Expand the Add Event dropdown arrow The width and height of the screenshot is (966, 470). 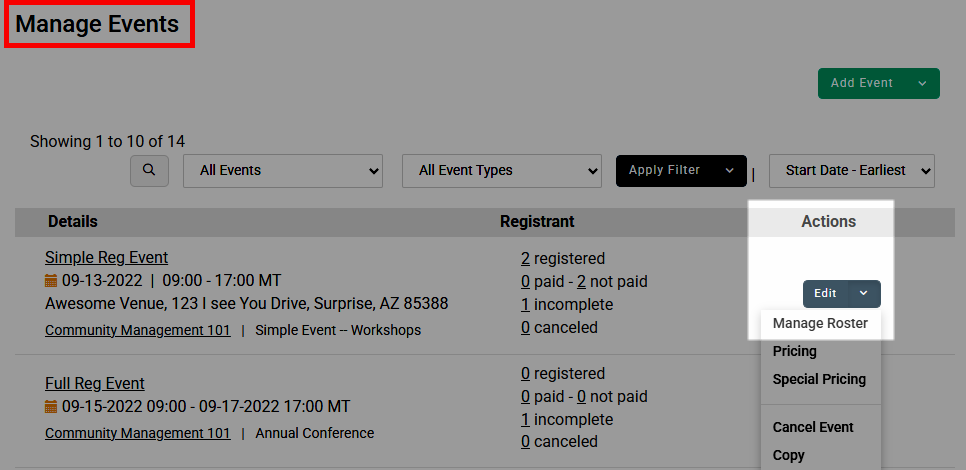[922, 83]
